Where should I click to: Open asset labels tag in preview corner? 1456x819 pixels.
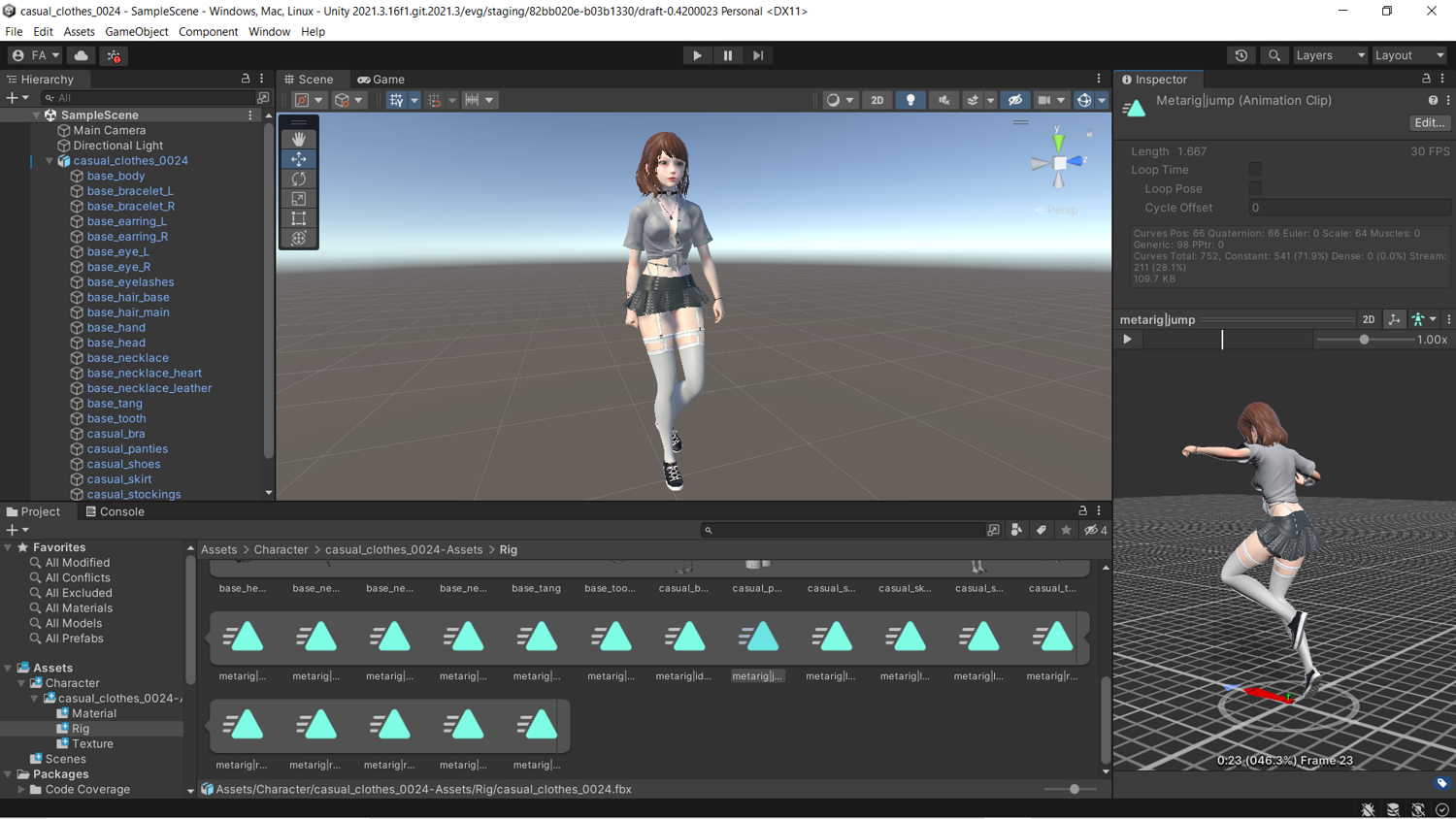[x=1442, y=782]
